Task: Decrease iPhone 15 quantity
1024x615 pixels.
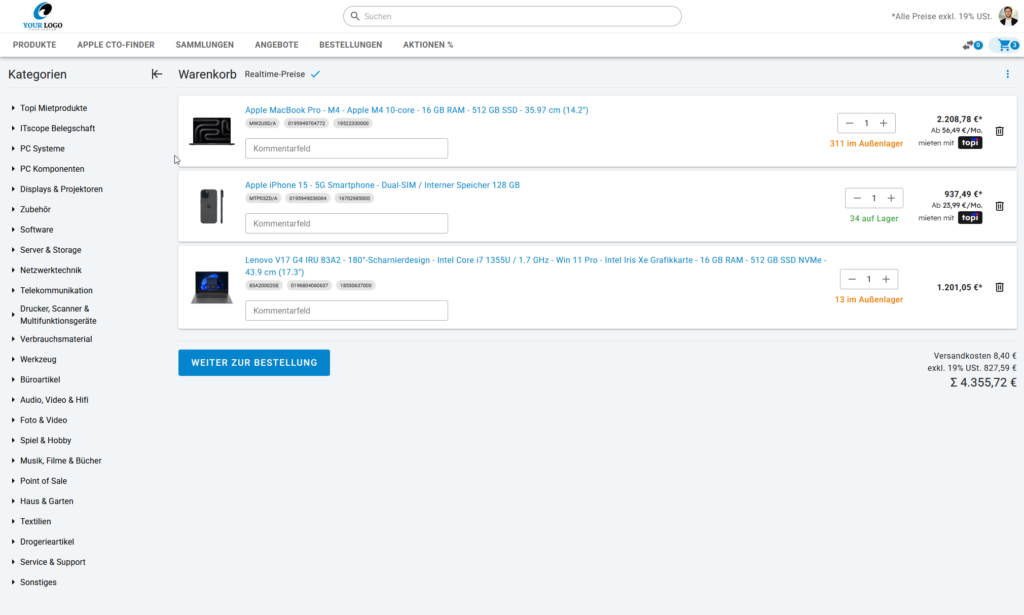Action: 857,198
